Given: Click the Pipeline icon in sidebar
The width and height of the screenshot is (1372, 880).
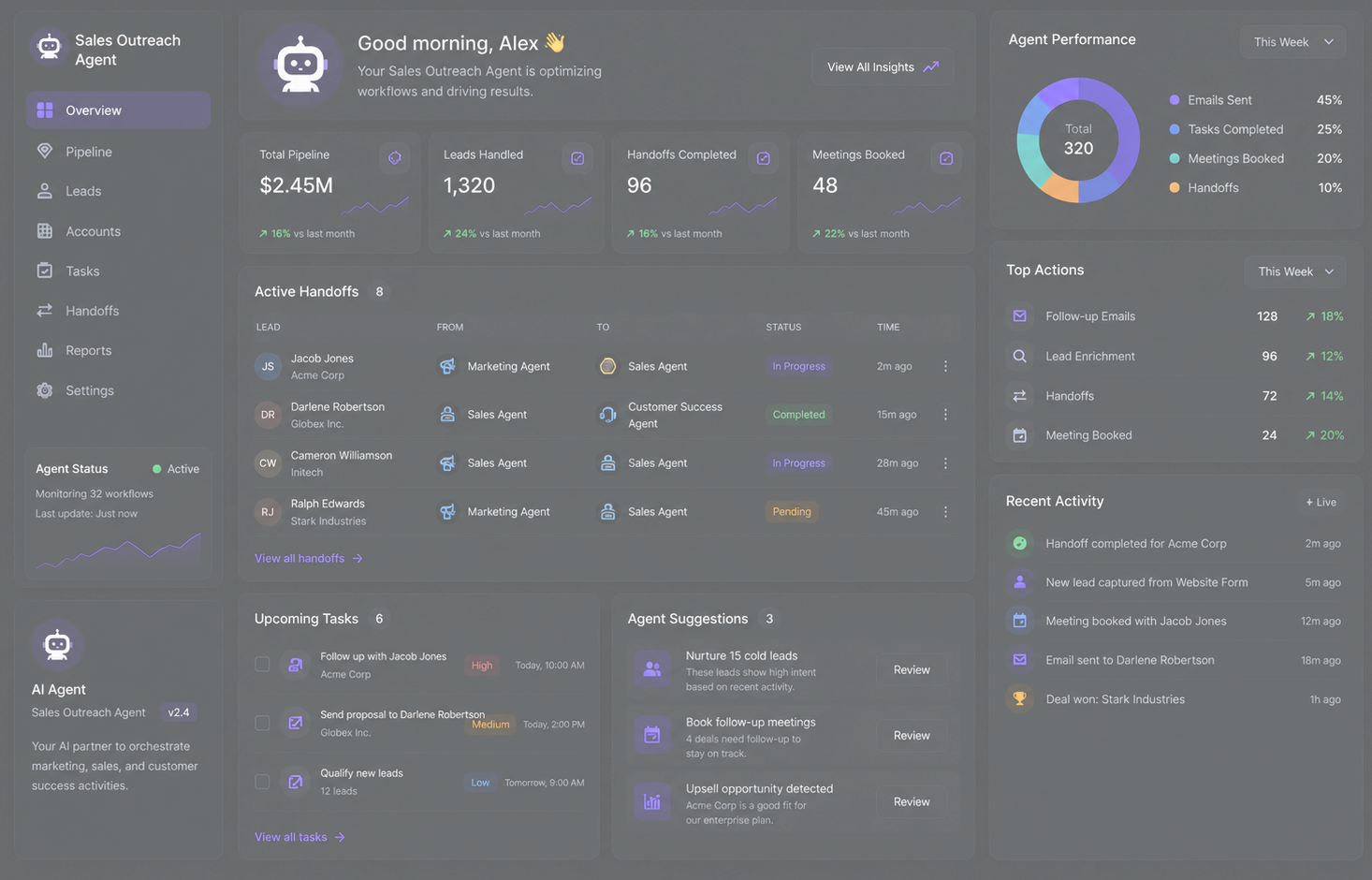Looking at the screenshot, I should pos(45,151).
